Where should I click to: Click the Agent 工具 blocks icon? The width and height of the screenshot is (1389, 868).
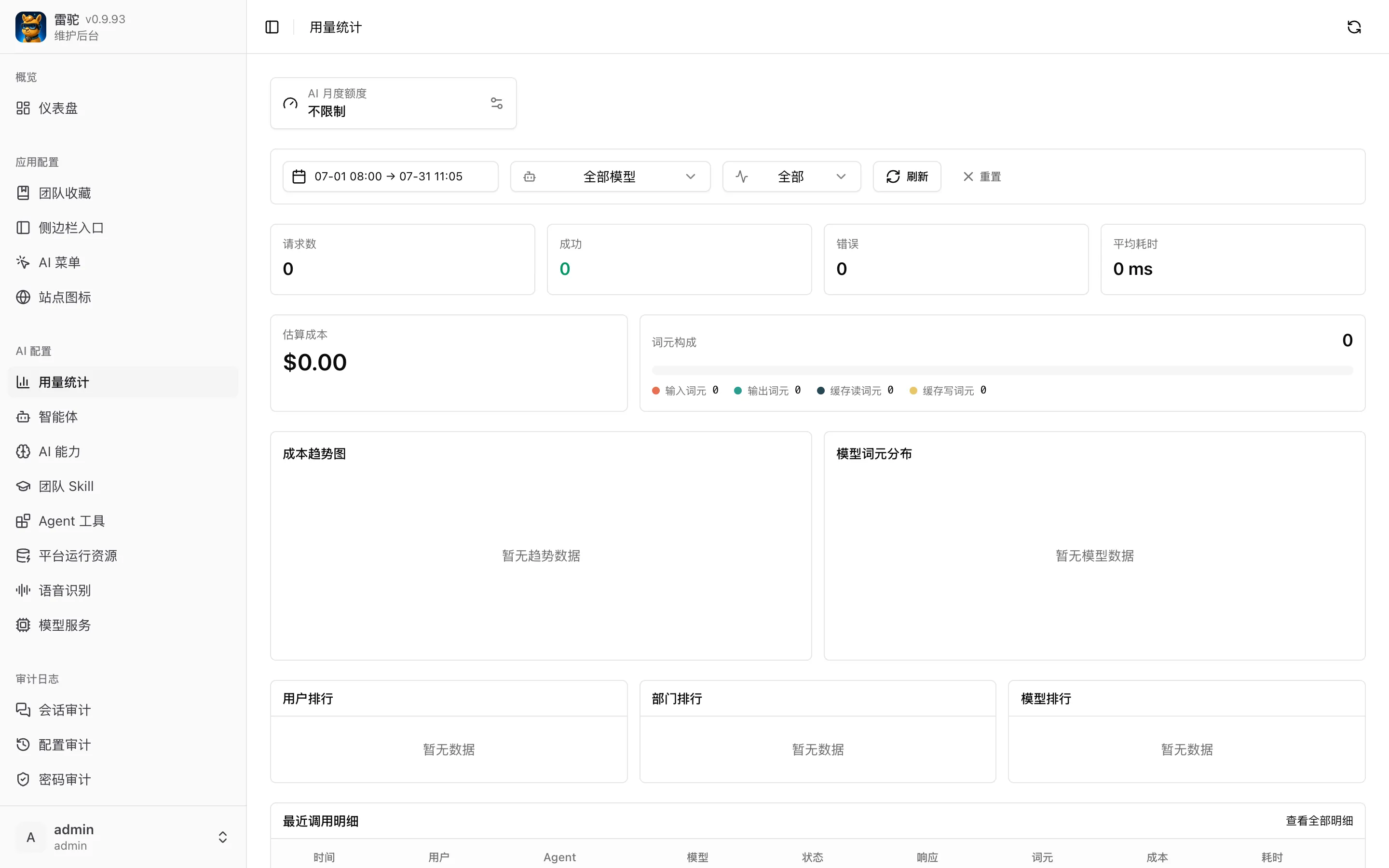point(23,521)
